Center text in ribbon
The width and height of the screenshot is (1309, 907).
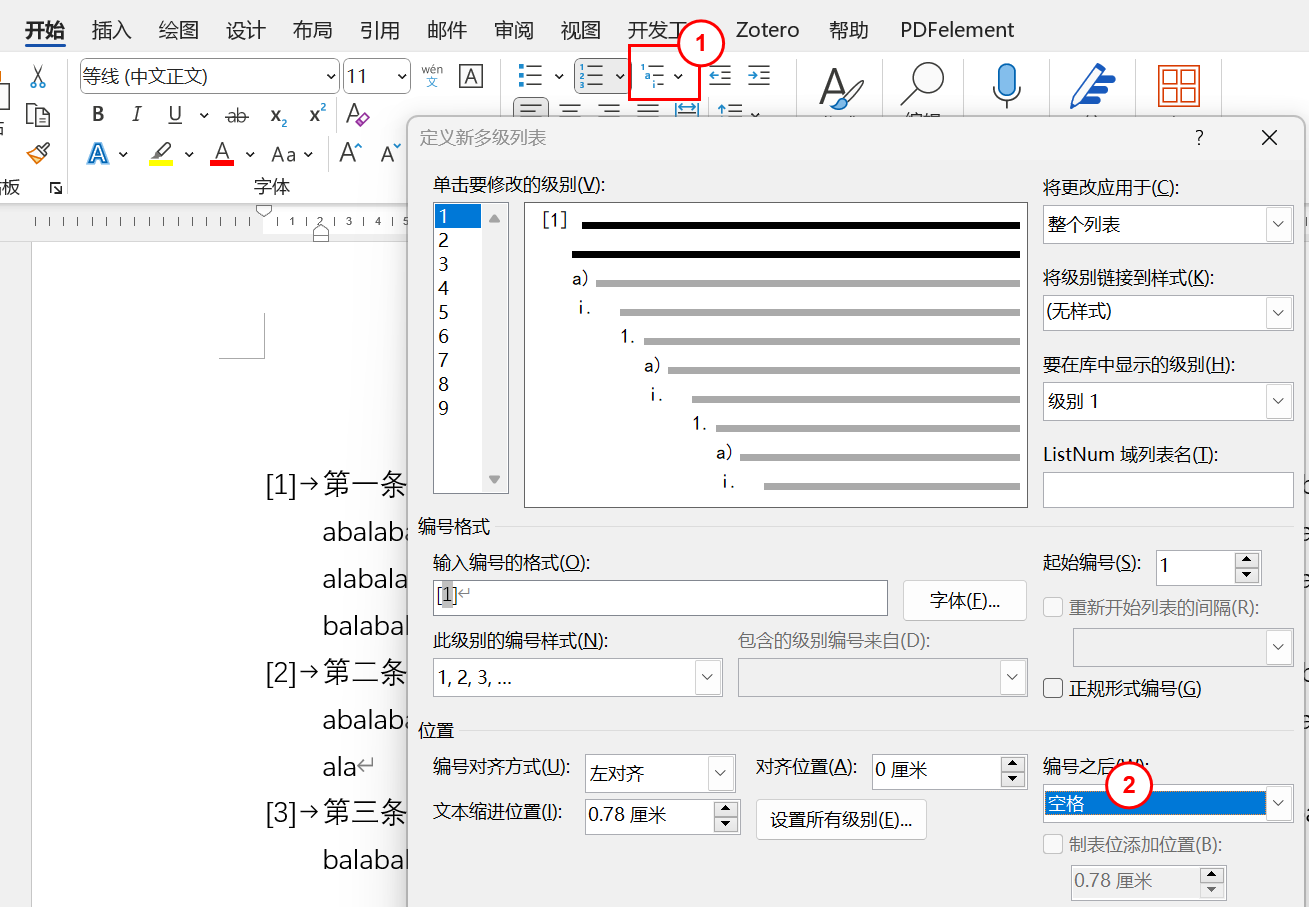(x=570, y=109)
